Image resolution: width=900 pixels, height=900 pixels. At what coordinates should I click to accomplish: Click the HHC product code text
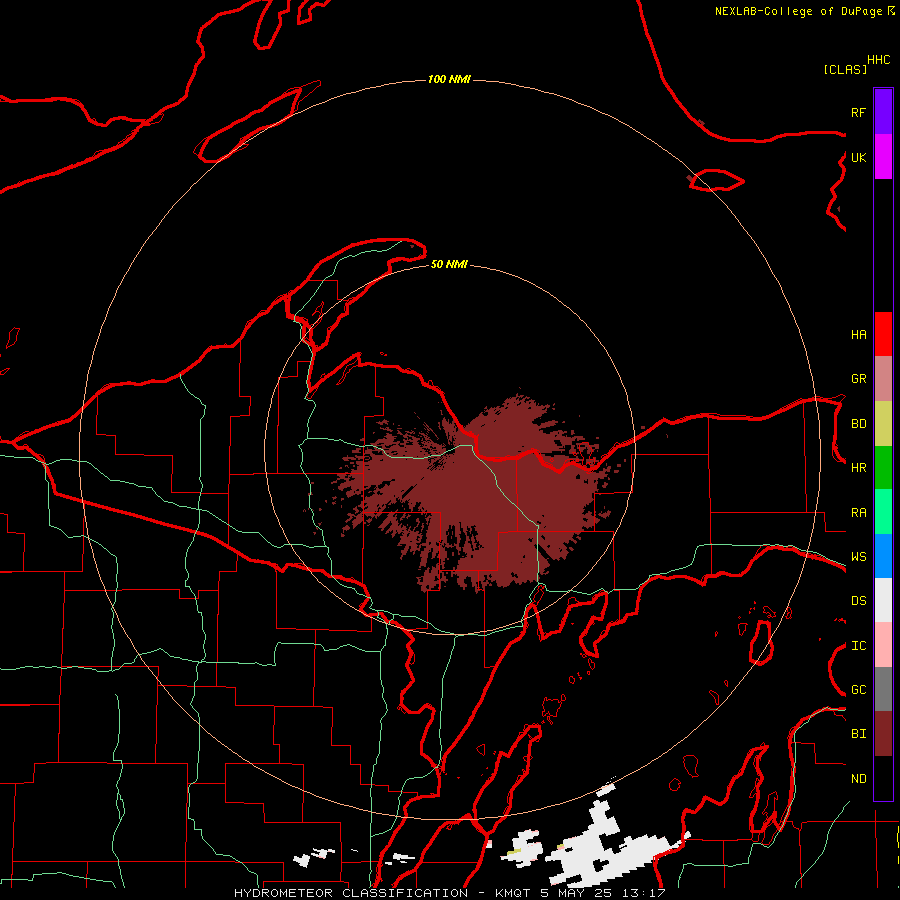pos(878,60)
